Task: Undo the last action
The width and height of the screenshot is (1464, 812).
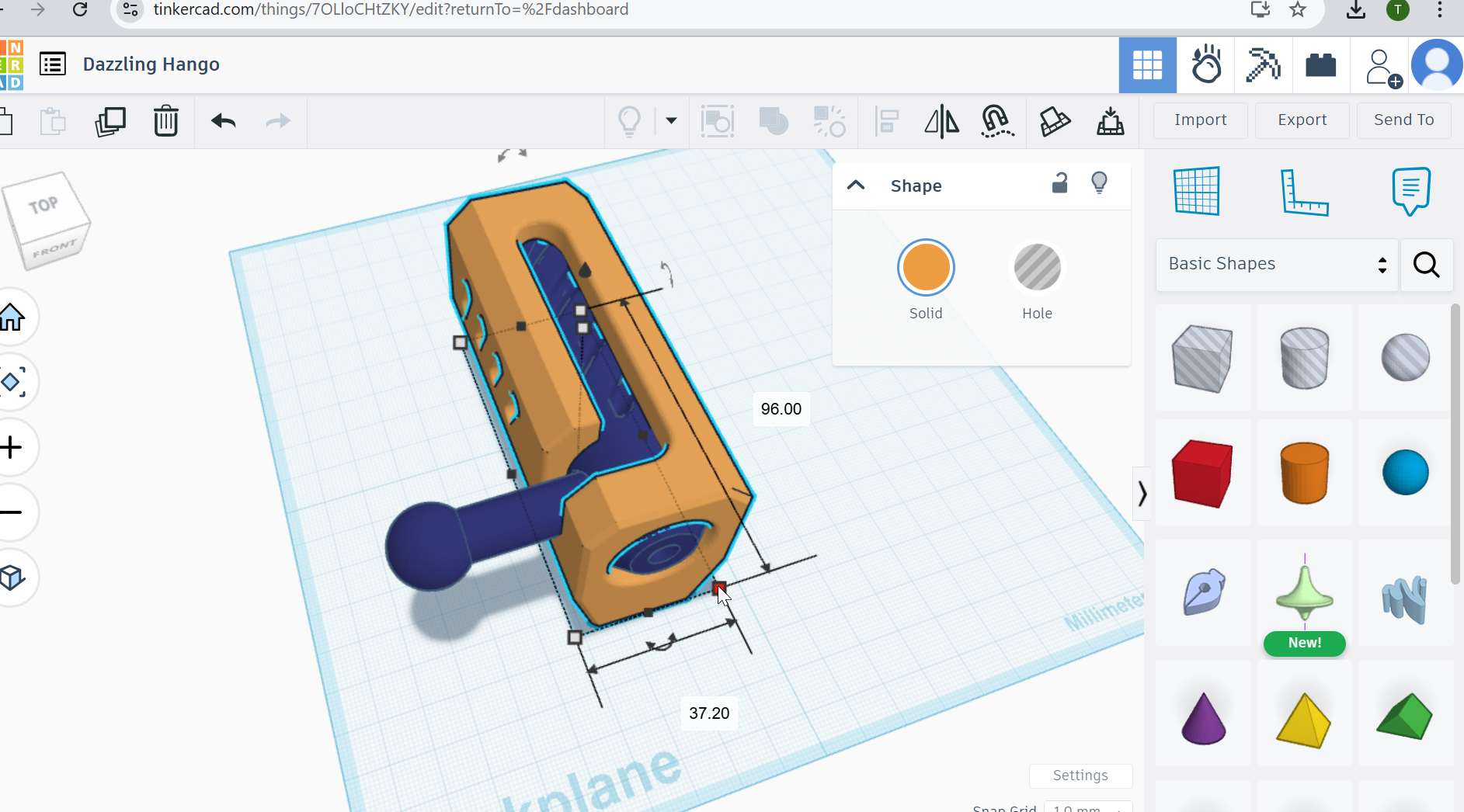Action: click(223, 122)
